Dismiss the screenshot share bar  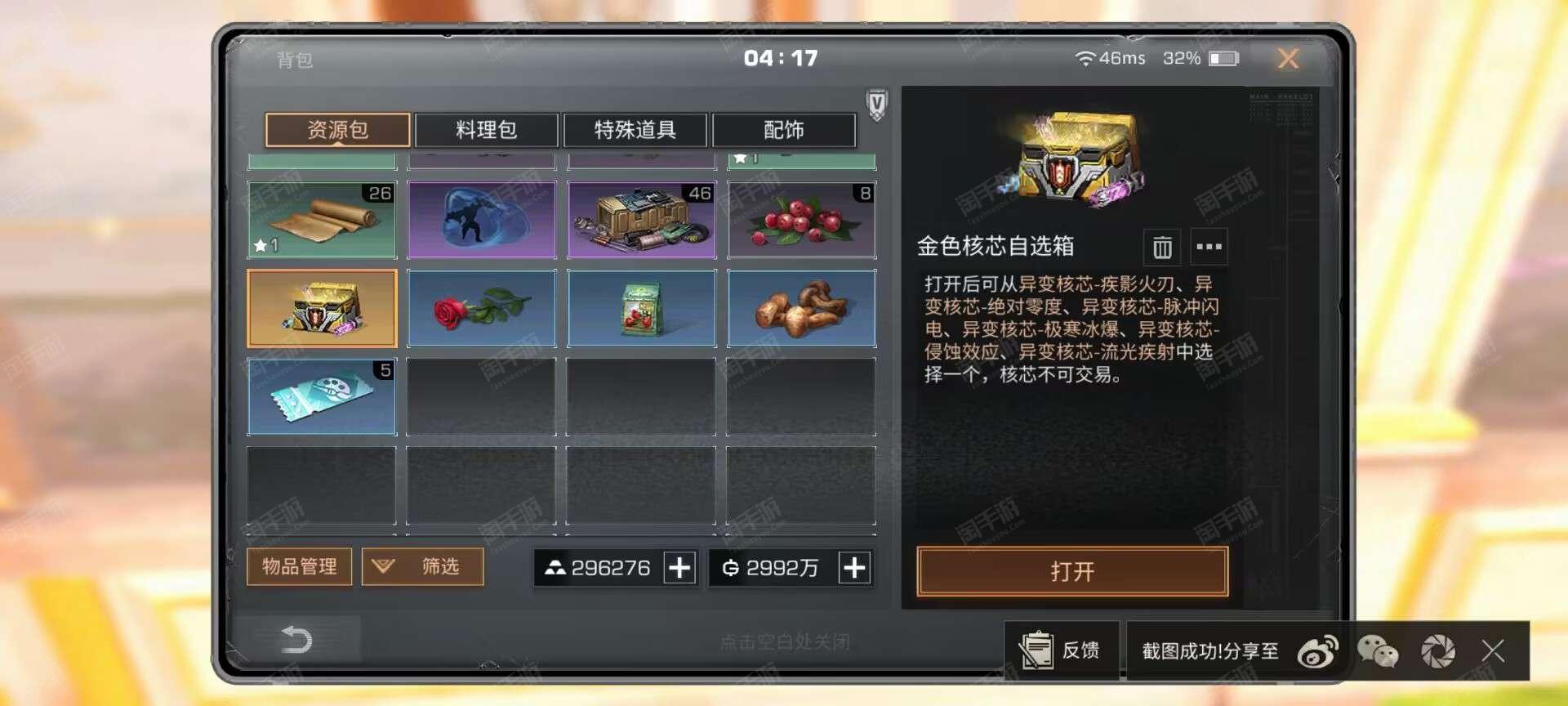tap(1493, 651)
